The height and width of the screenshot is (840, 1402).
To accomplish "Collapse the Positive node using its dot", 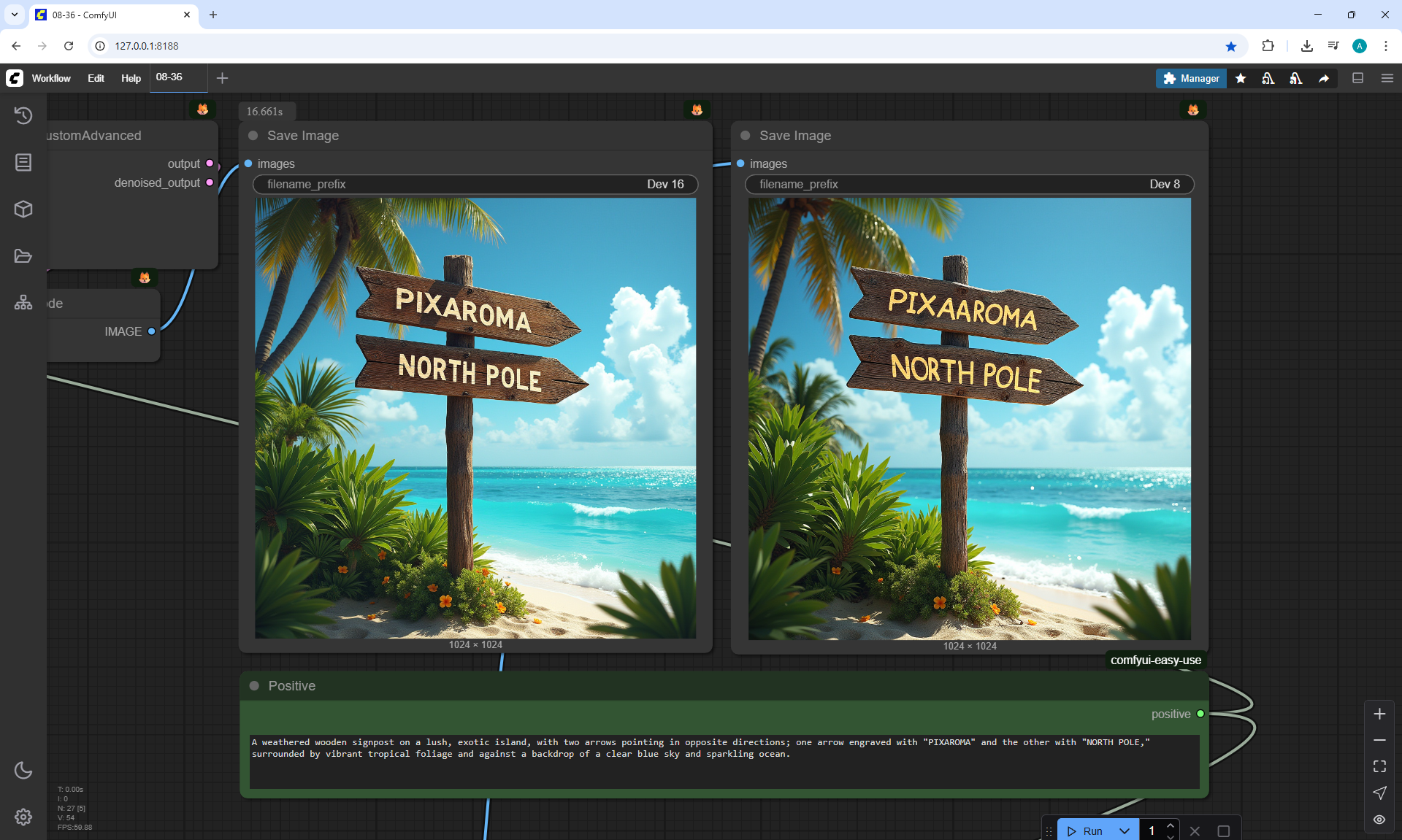I will [x=254, y=686].
